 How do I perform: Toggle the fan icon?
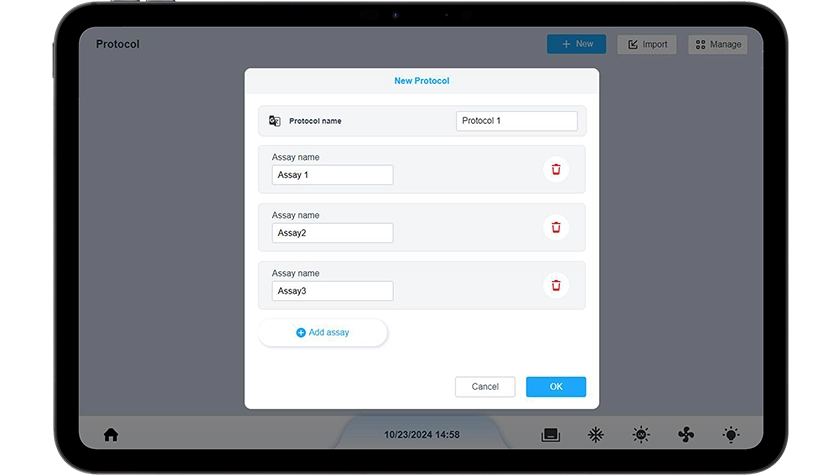point(686,434)
